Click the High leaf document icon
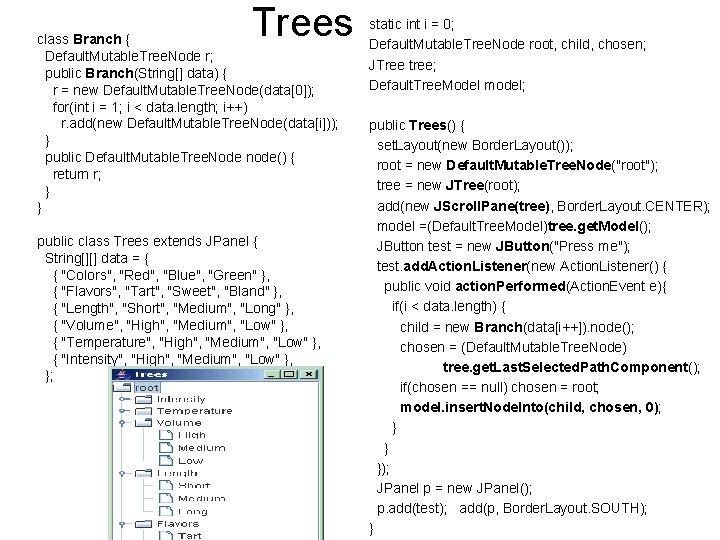The height and width of the screenshot is (540, 720). pyautogui.click(x=166, y=434)
